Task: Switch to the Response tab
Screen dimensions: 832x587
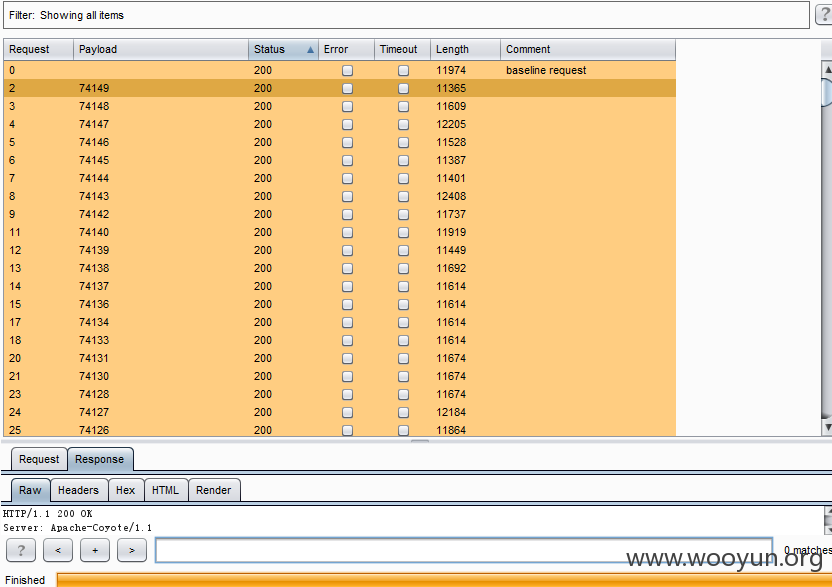Action: coord(100,459)
